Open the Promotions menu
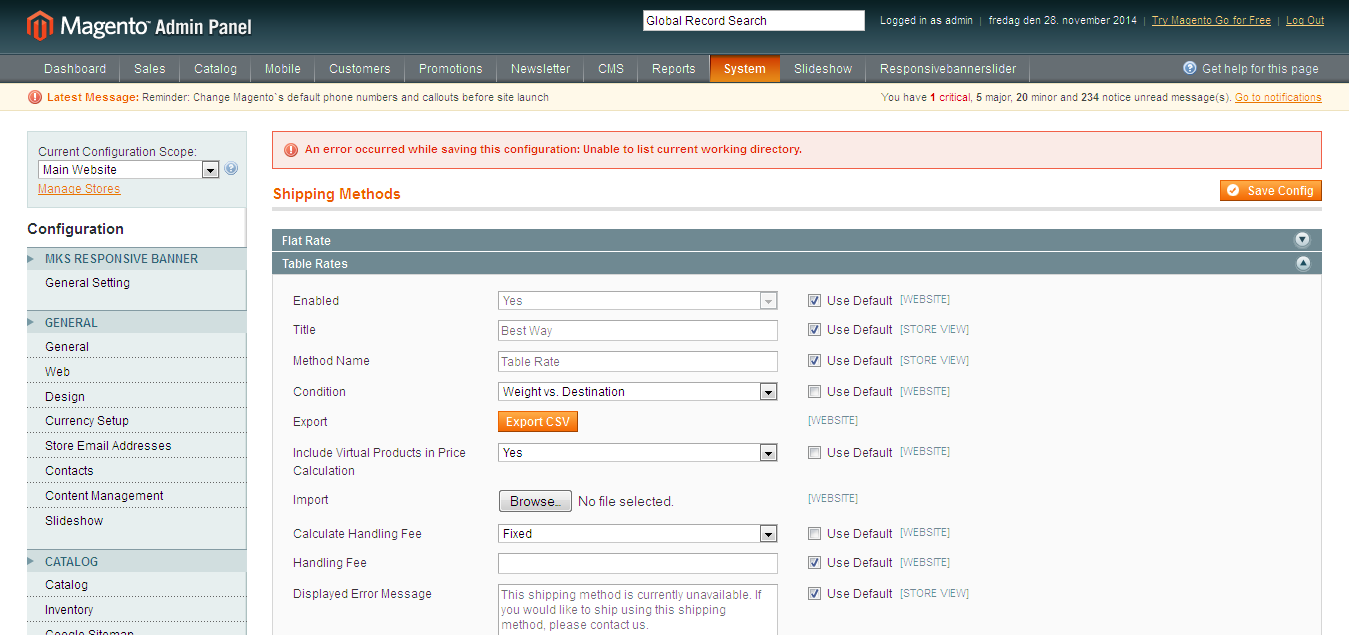The image size is (1349, 635). pos(451,69)
